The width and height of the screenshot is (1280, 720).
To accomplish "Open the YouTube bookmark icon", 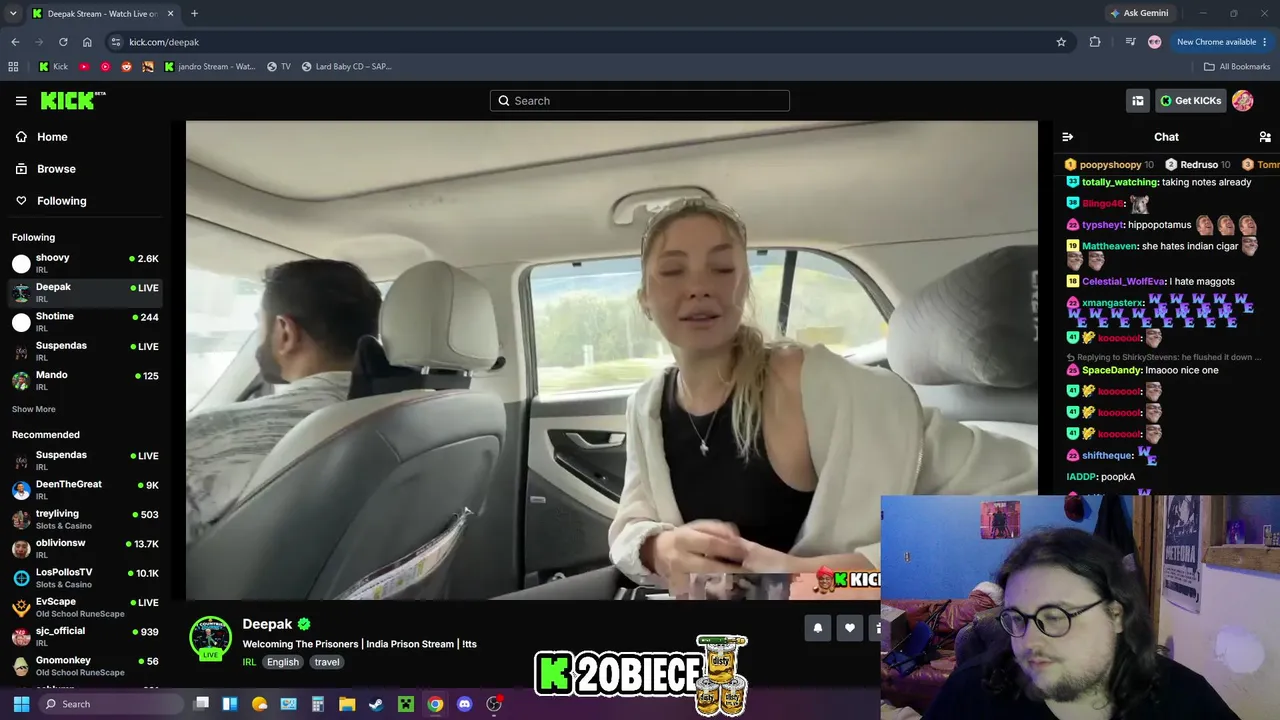I will pos(84,67).
